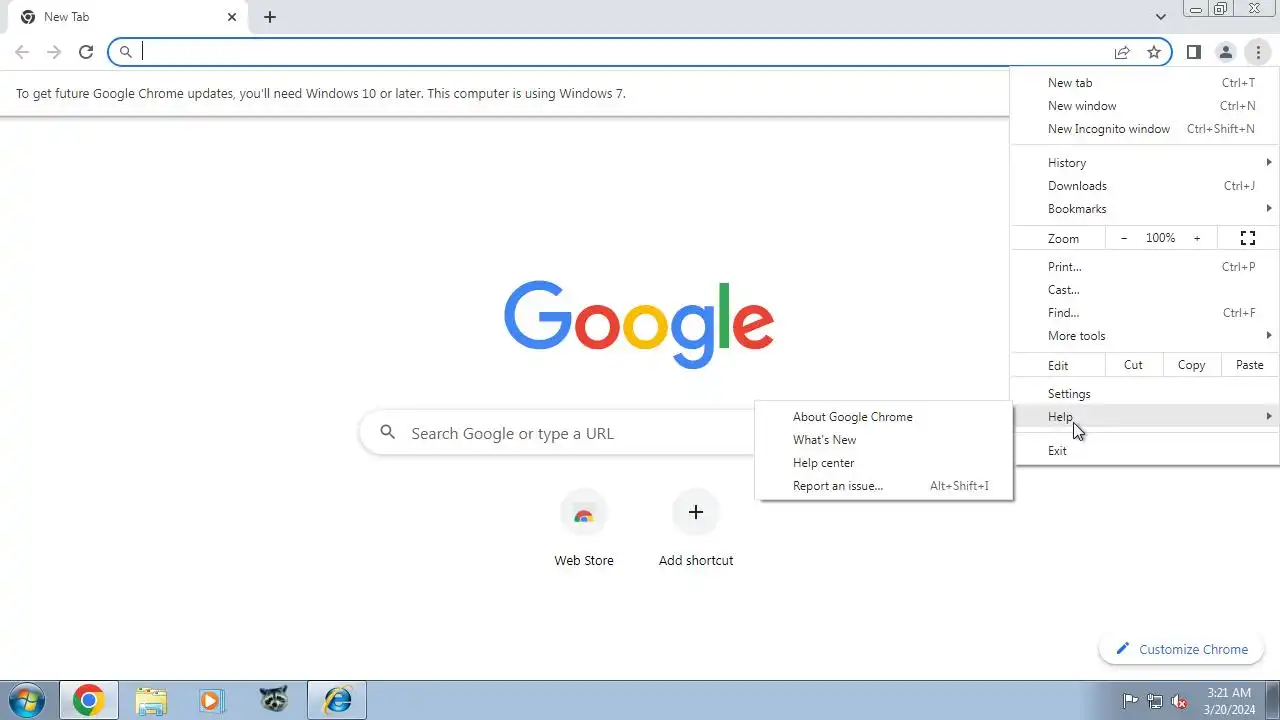Expand the More tools submenu

[1145, 336]
